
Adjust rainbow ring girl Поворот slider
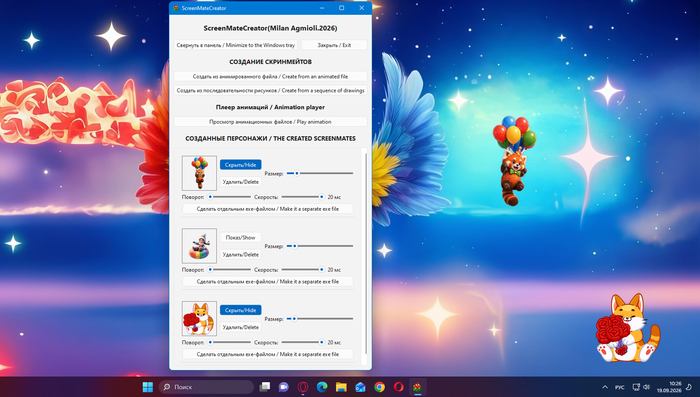coord(229,269)
